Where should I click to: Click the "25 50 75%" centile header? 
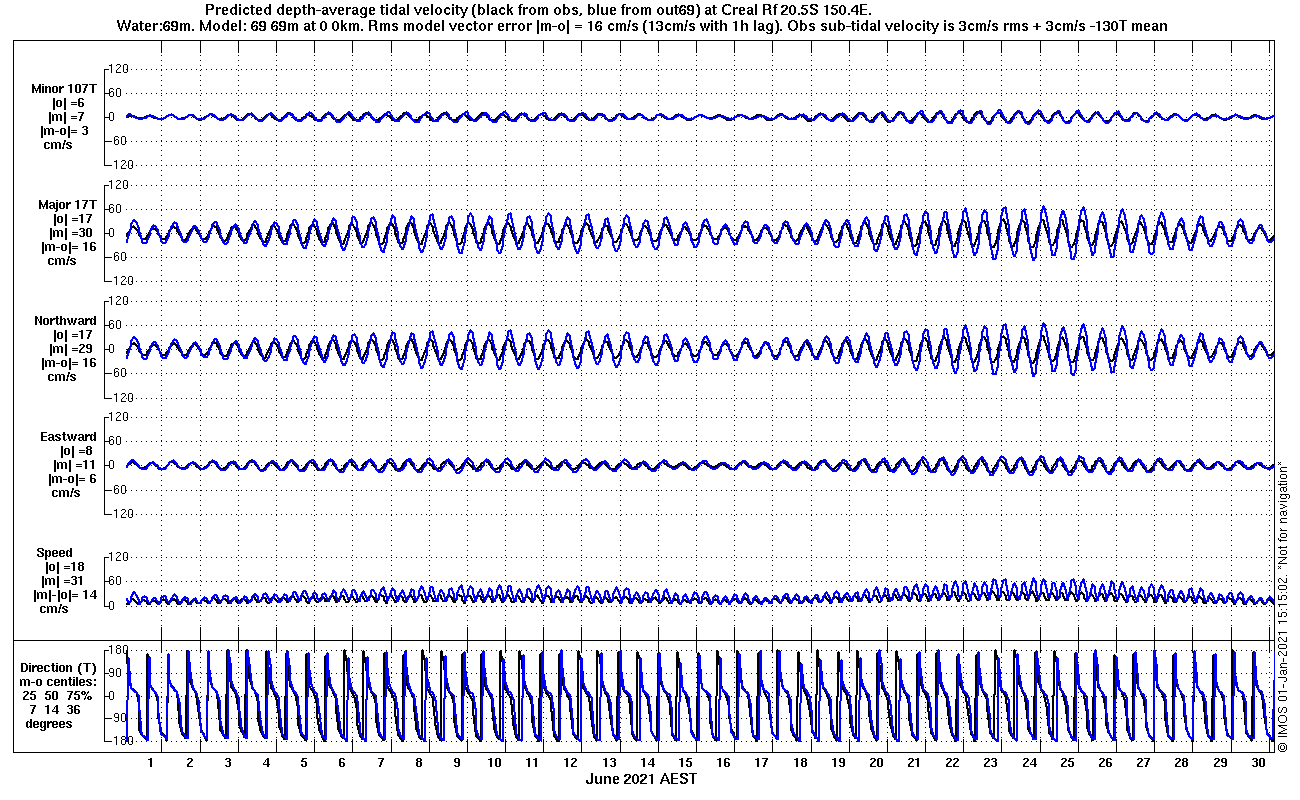point(57,695)
